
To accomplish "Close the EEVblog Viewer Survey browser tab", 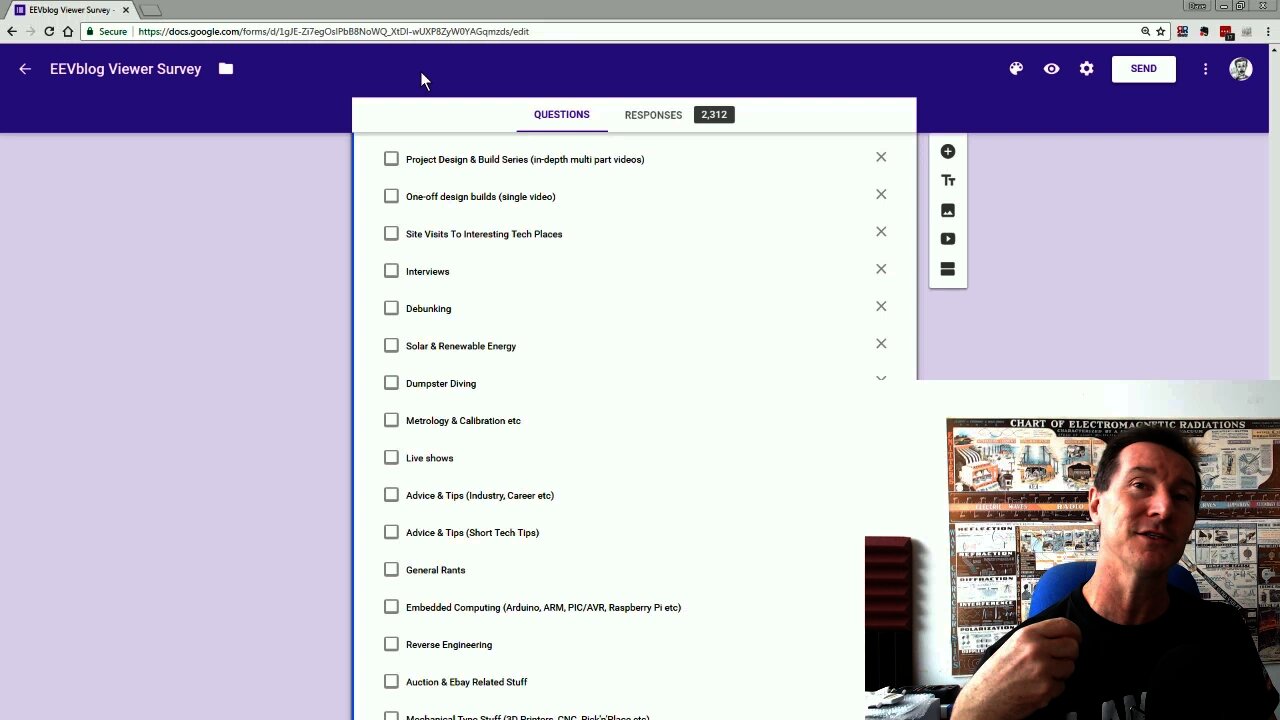I will (126, 10).
